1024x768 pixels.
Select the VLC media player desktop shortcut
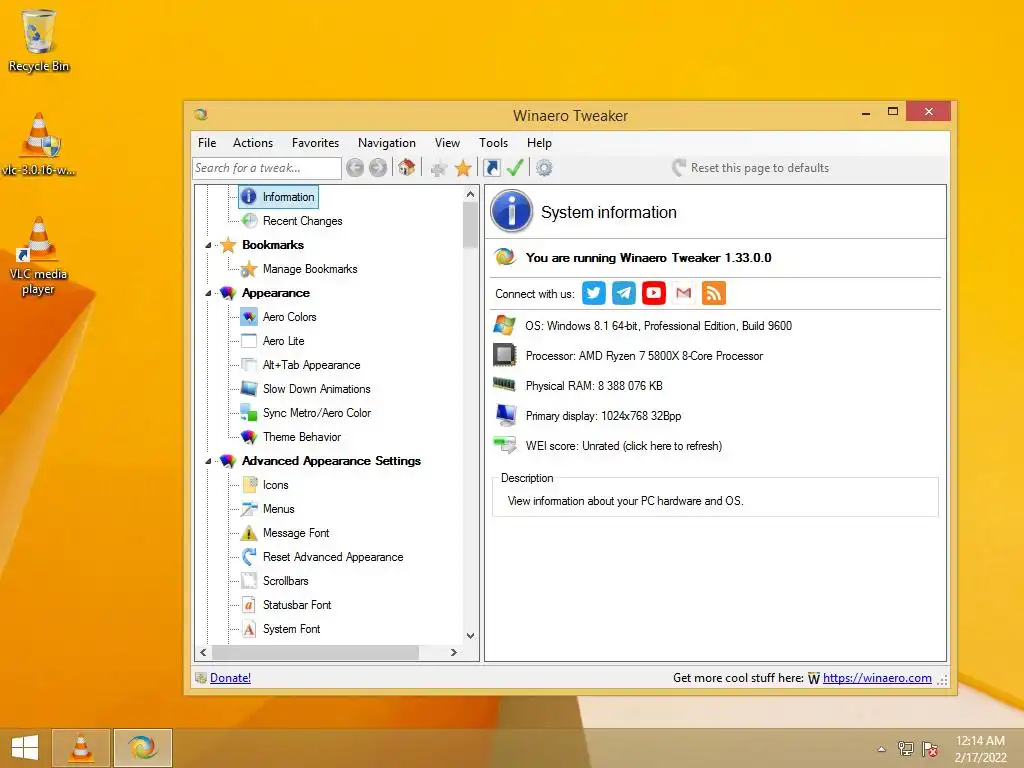pos(38,256)
